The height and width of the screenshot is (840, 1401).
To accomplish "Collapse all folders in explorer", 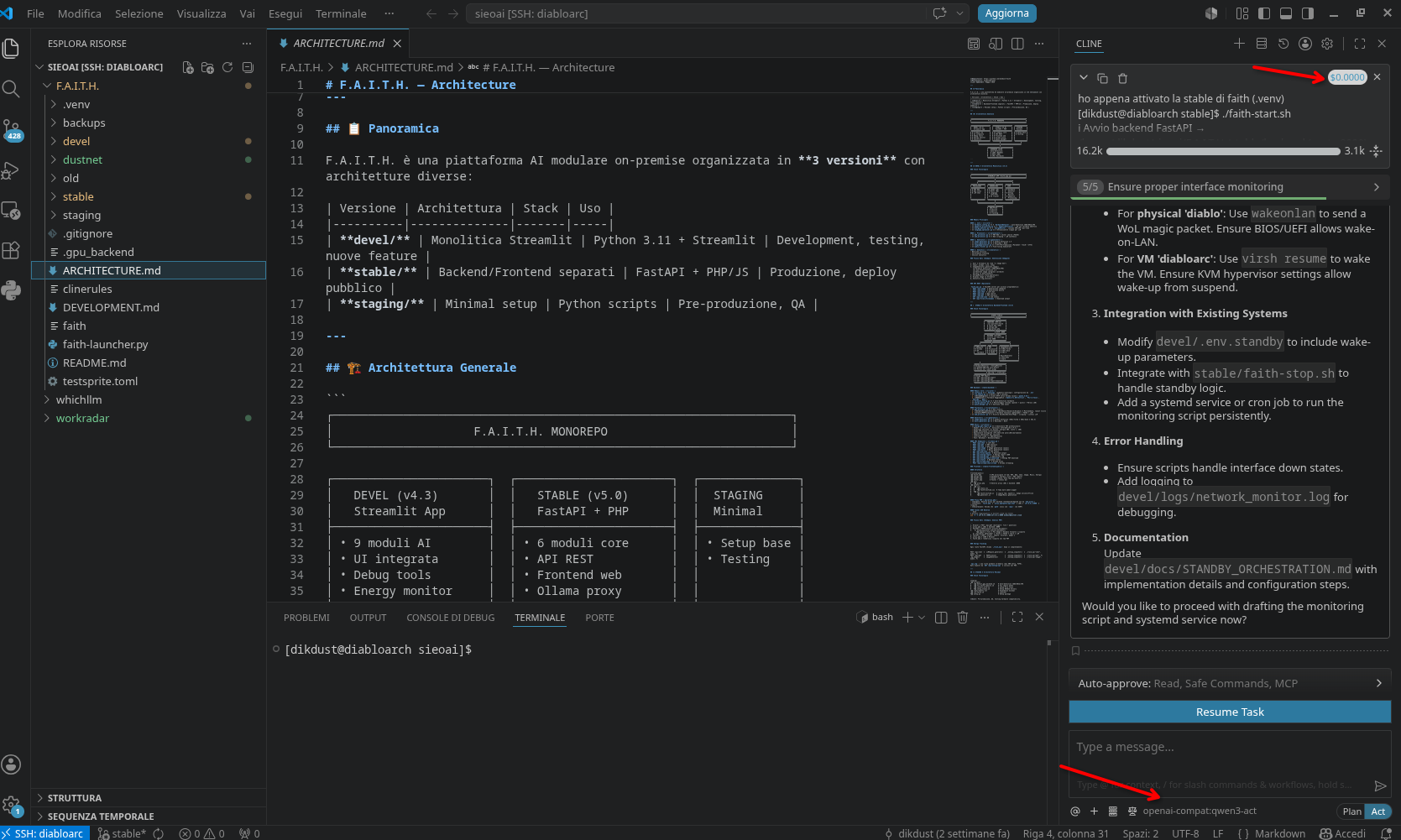I will (x=248, y=67).
